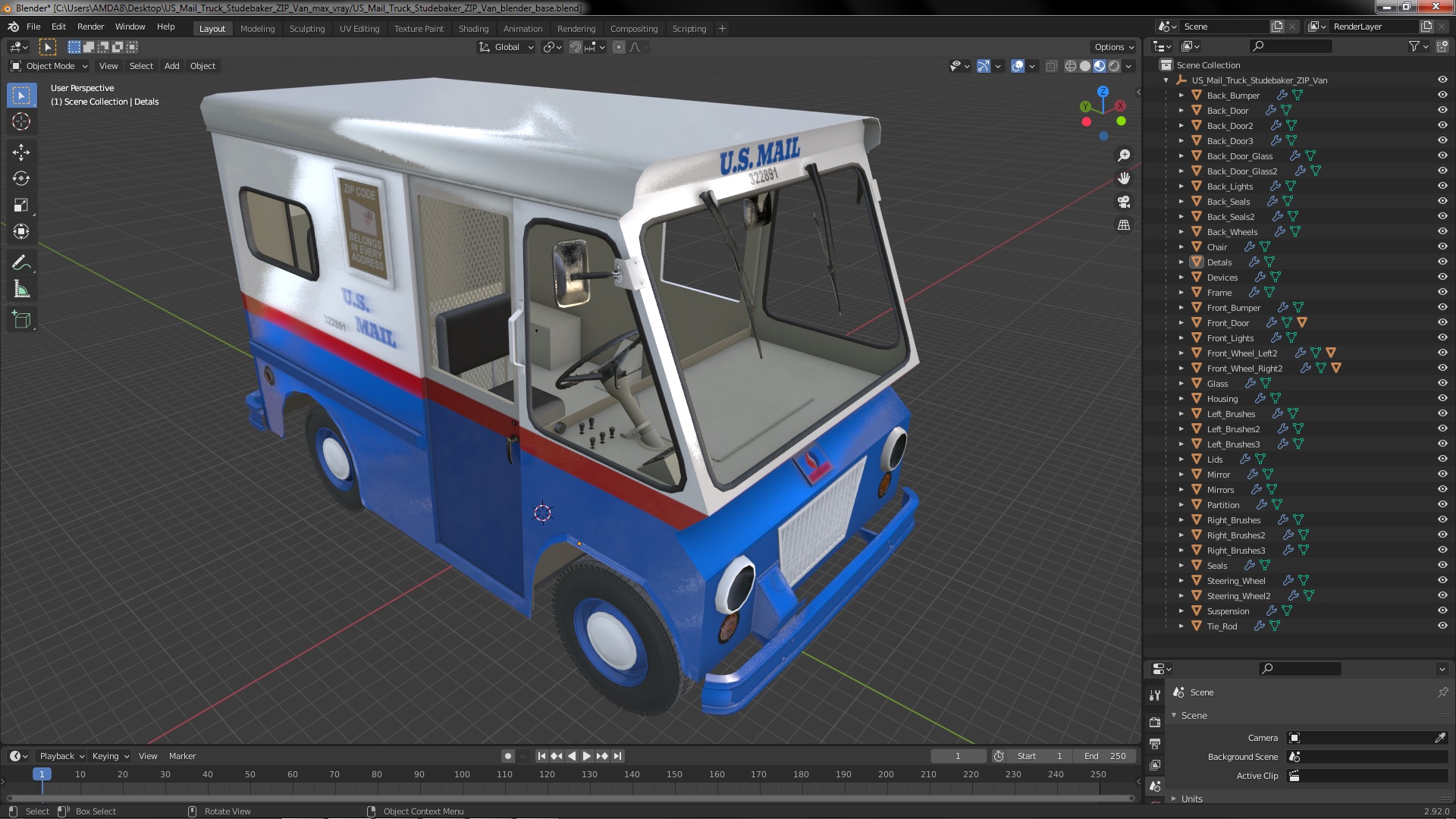Select the Cursor tool

[21, 121]
